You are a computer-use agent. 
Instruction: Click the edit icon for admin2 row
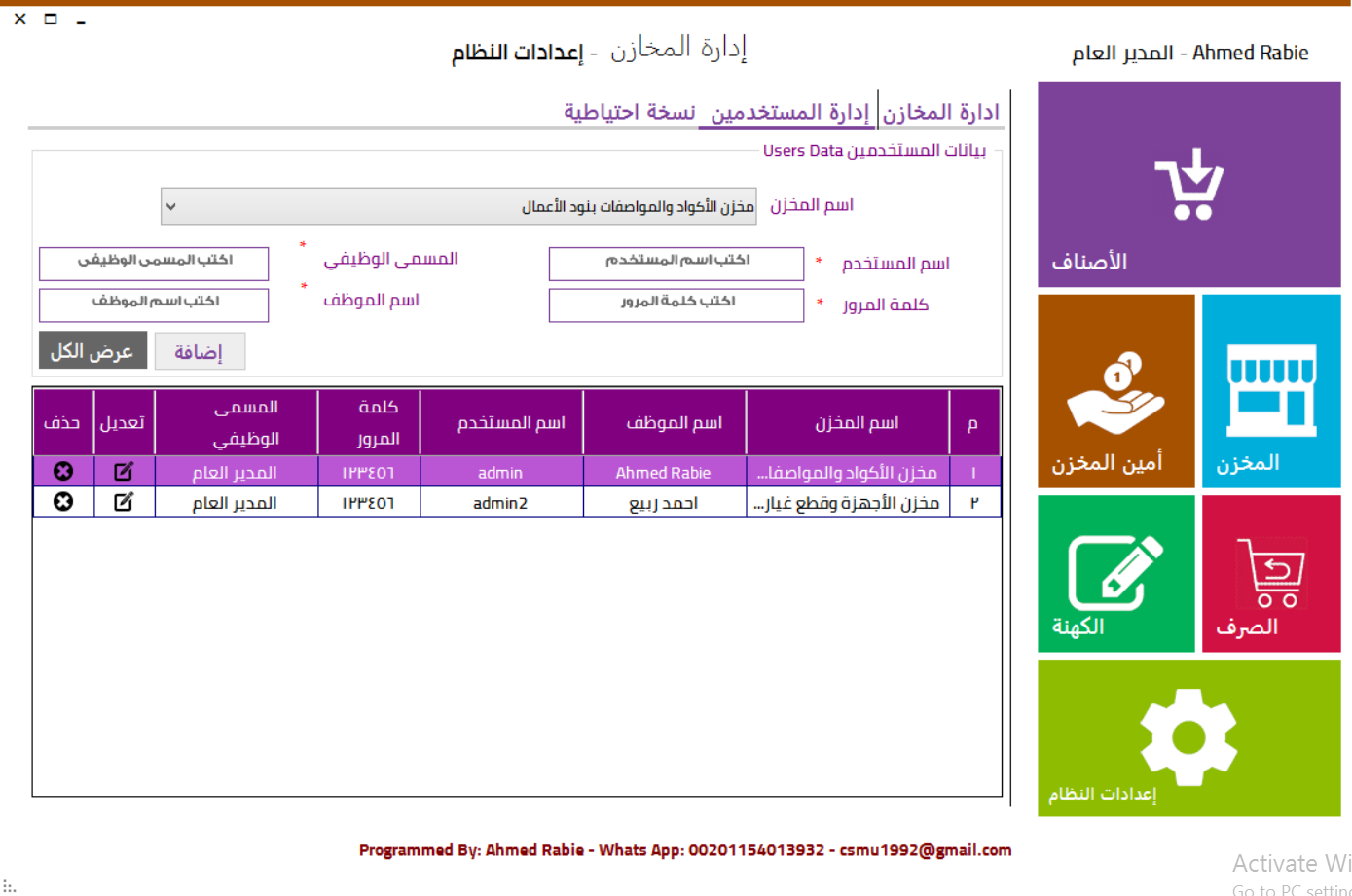[124, 502]
